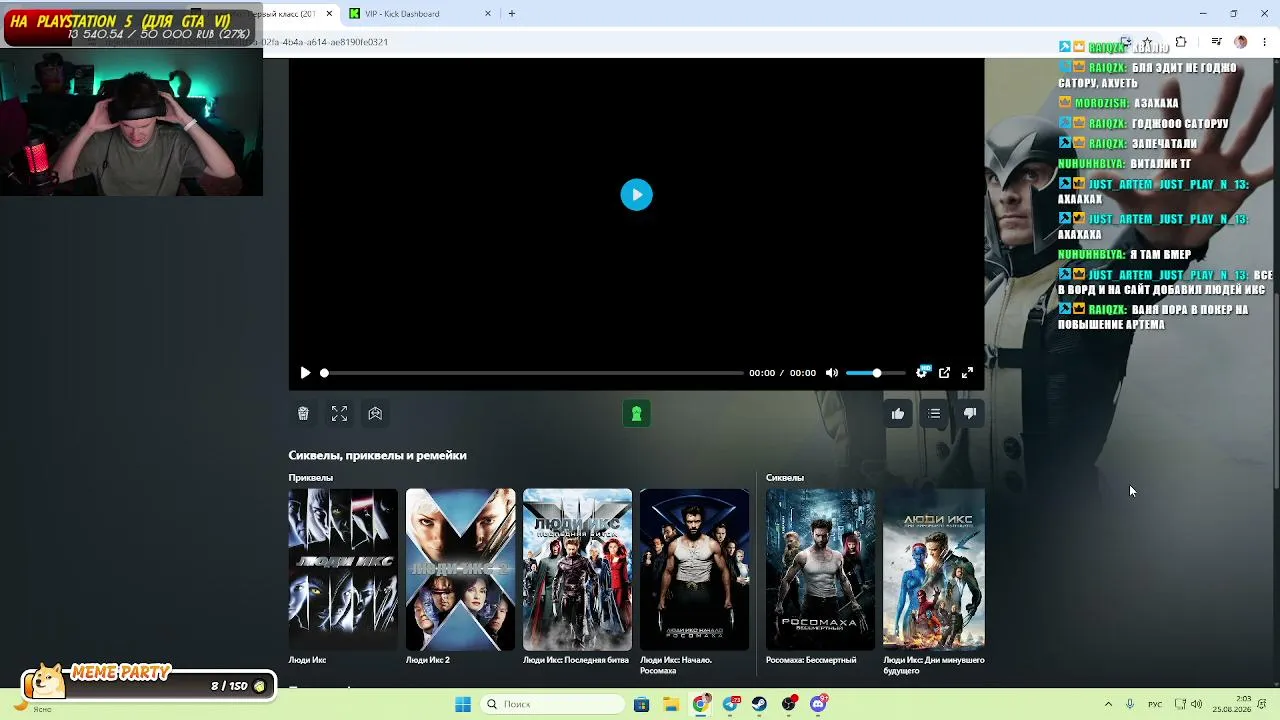Close the VIP - Kick Dashboard tab
The image size is (1280, 720).
tap(488, 14)
